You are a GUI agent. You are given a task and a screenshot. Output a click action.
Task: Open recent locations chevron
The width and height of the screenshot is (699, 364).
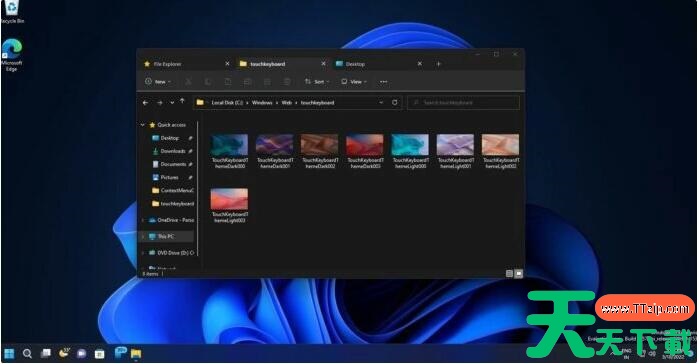(x=172, y=103)
